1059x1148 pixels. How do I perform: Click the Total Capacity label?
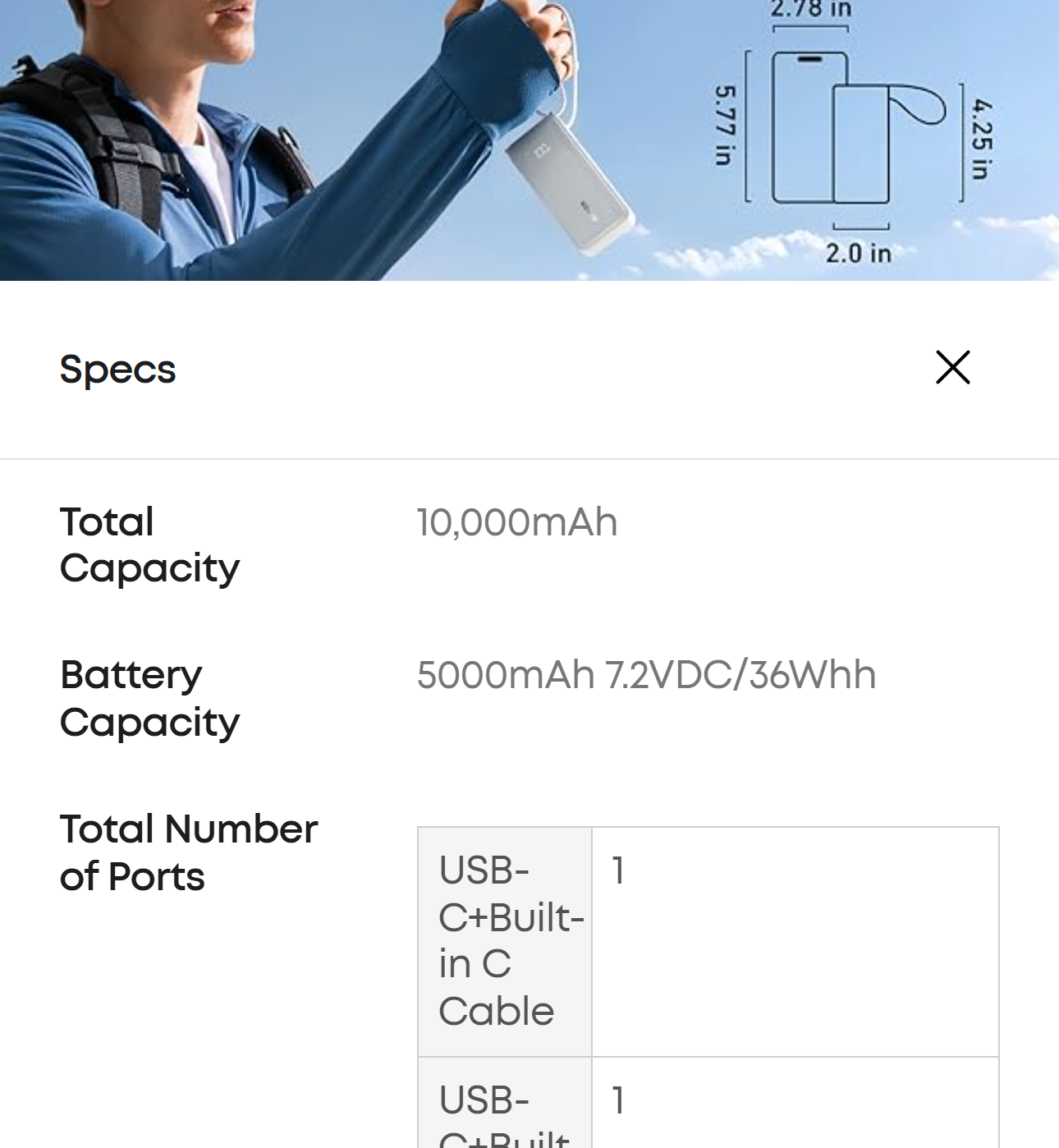(149, 544)
